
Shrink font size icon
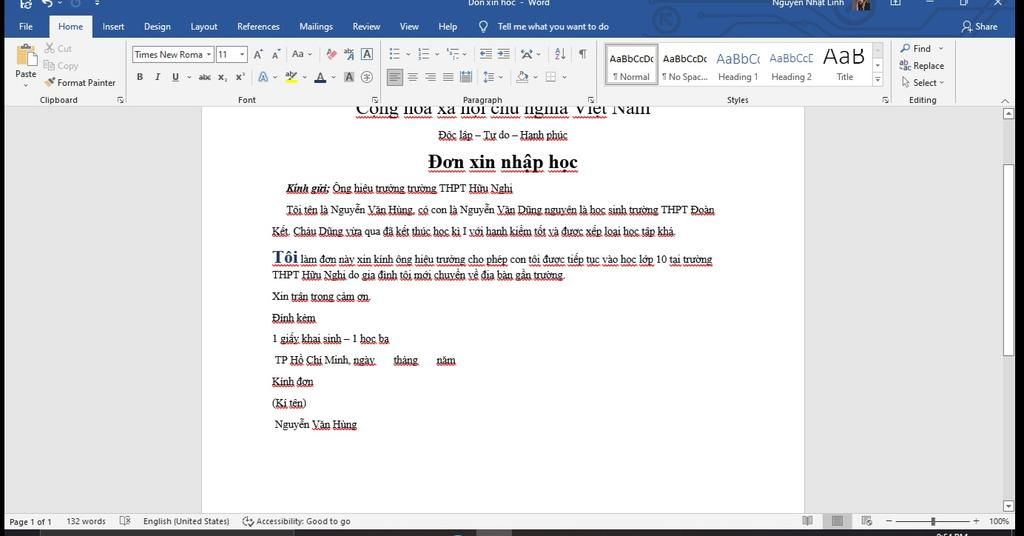point(276,54)
